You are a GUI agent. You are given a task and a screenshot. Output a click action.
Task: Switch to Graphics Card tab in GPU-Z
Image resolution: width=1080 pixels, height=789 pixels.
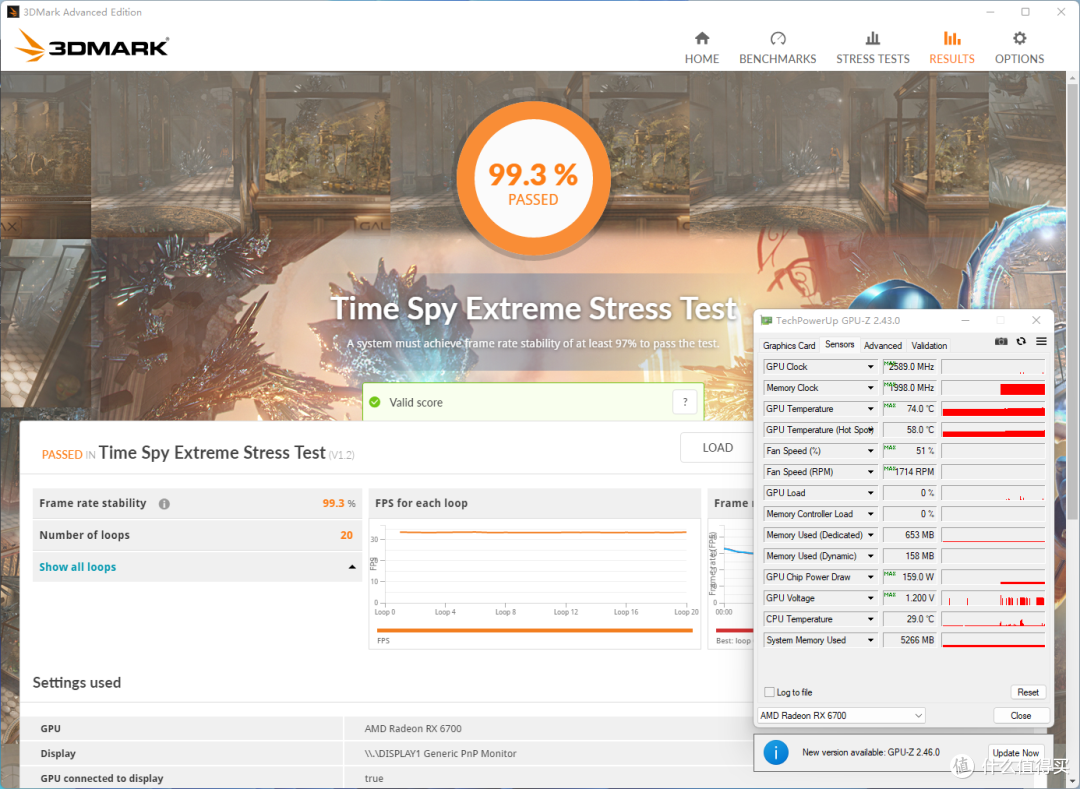[789, 346]
